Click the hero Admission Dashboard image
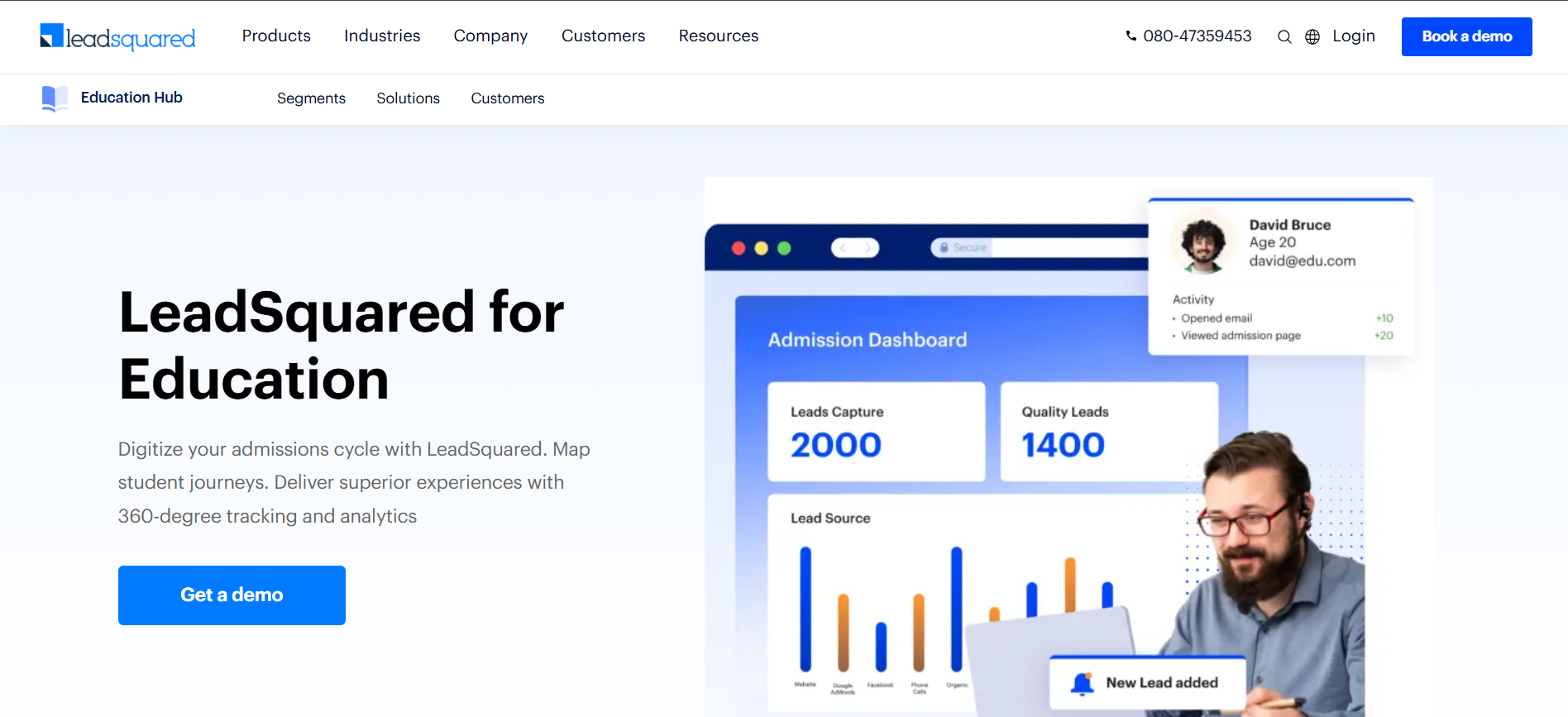1568x717 pixels. click(x=1069, y=447)
